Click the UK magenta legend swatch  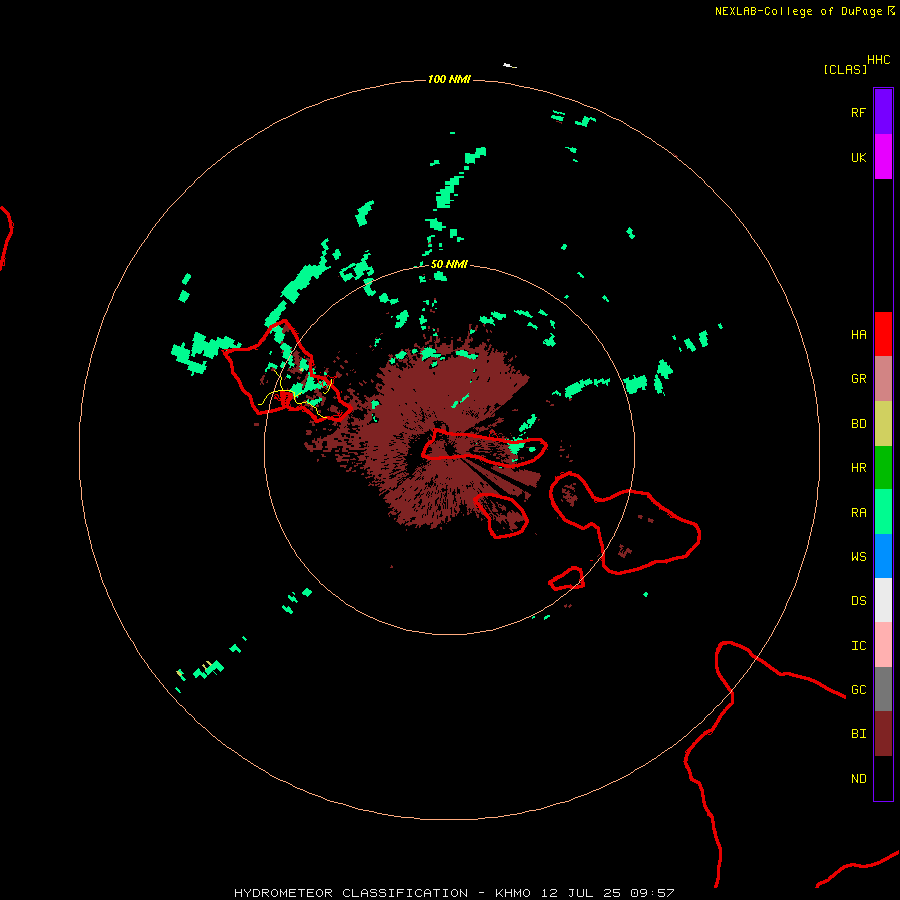[x=883, y=157]
